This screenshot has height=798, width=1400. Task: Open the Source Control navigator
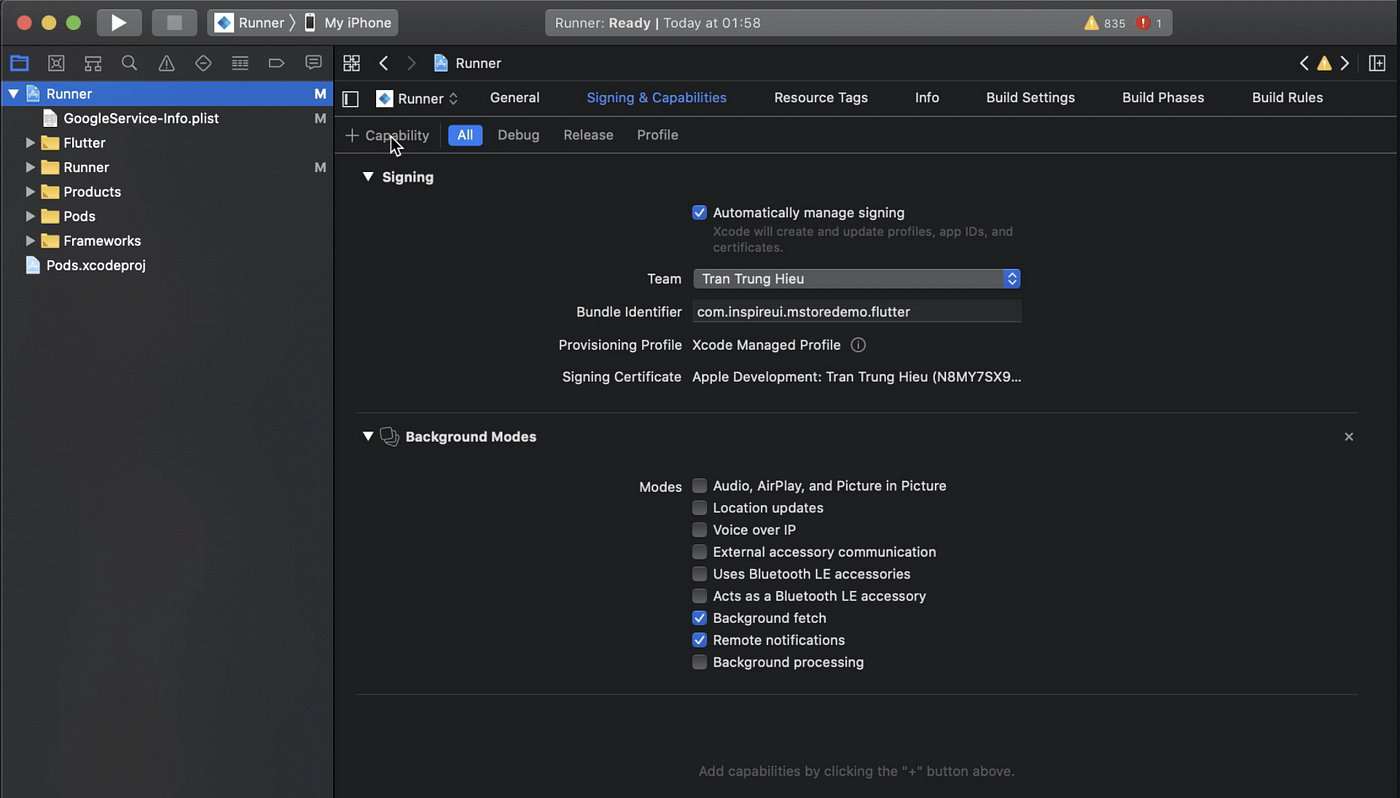(56, 63)
